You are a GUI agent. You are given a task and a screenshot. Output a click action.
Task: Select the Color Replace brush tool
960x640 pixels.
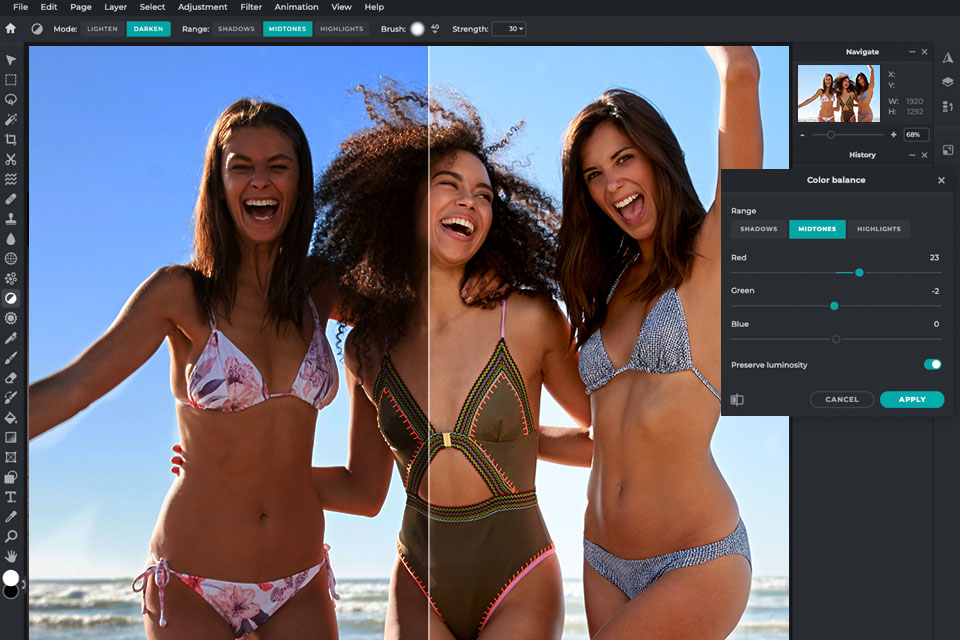click(10, 397)
